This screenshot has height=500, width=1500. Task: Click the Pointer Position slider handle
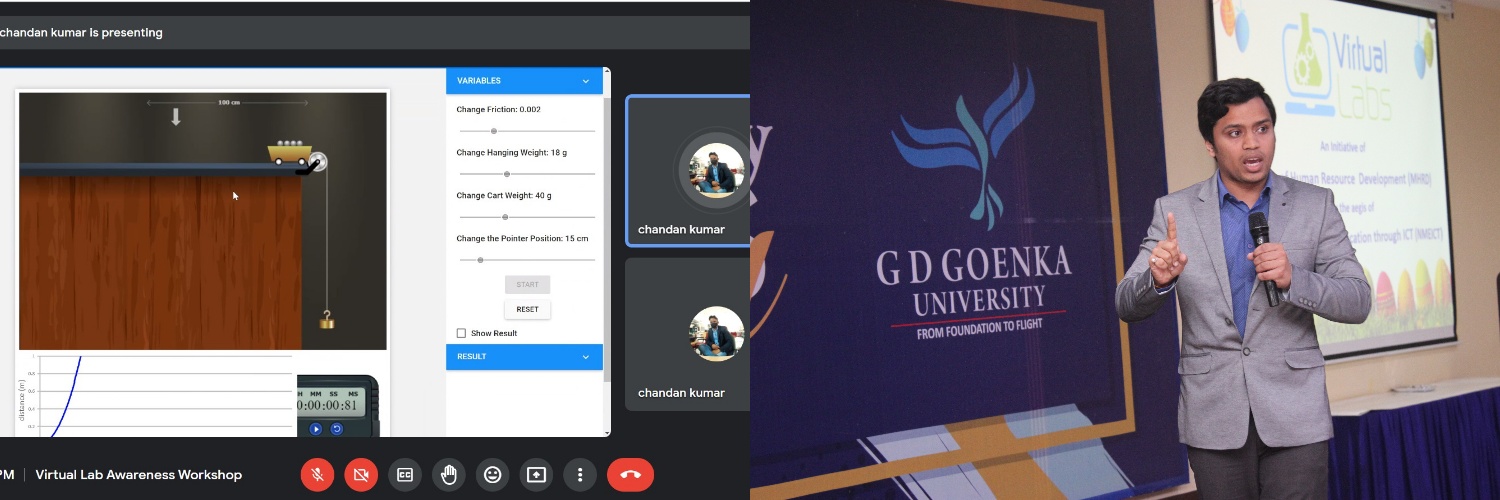pyautogui.click(x=480, y=260)
